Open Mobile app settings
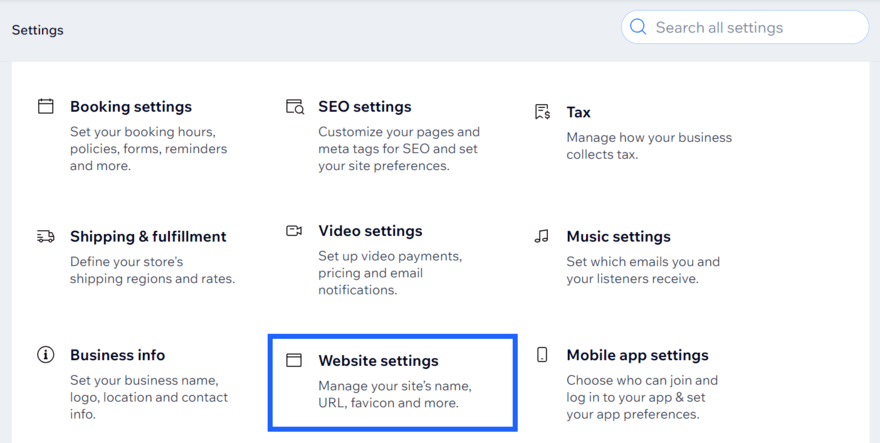The image size is (880, 443). coord(638,355)
